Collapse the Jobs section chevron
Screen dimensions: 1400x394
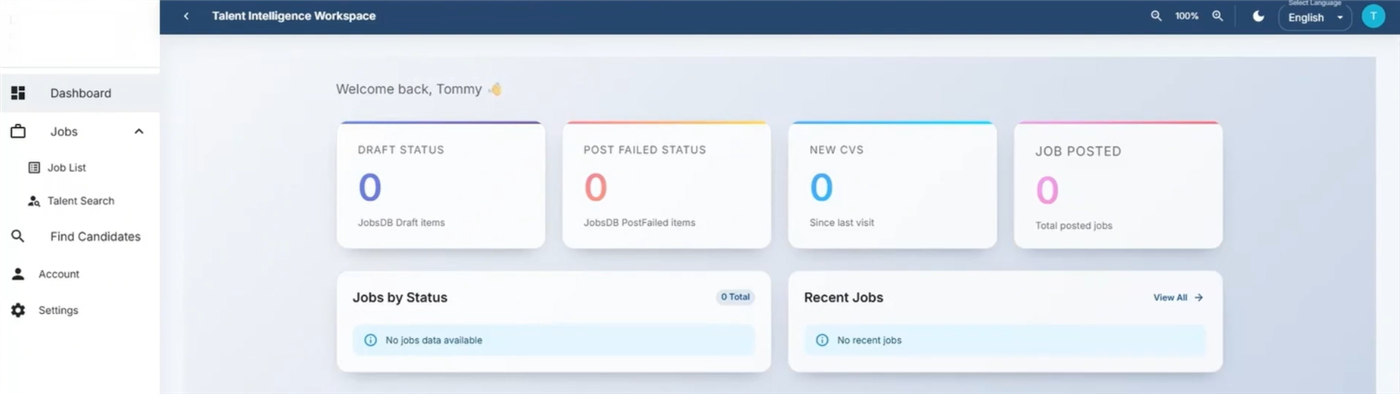pos(139,131)
